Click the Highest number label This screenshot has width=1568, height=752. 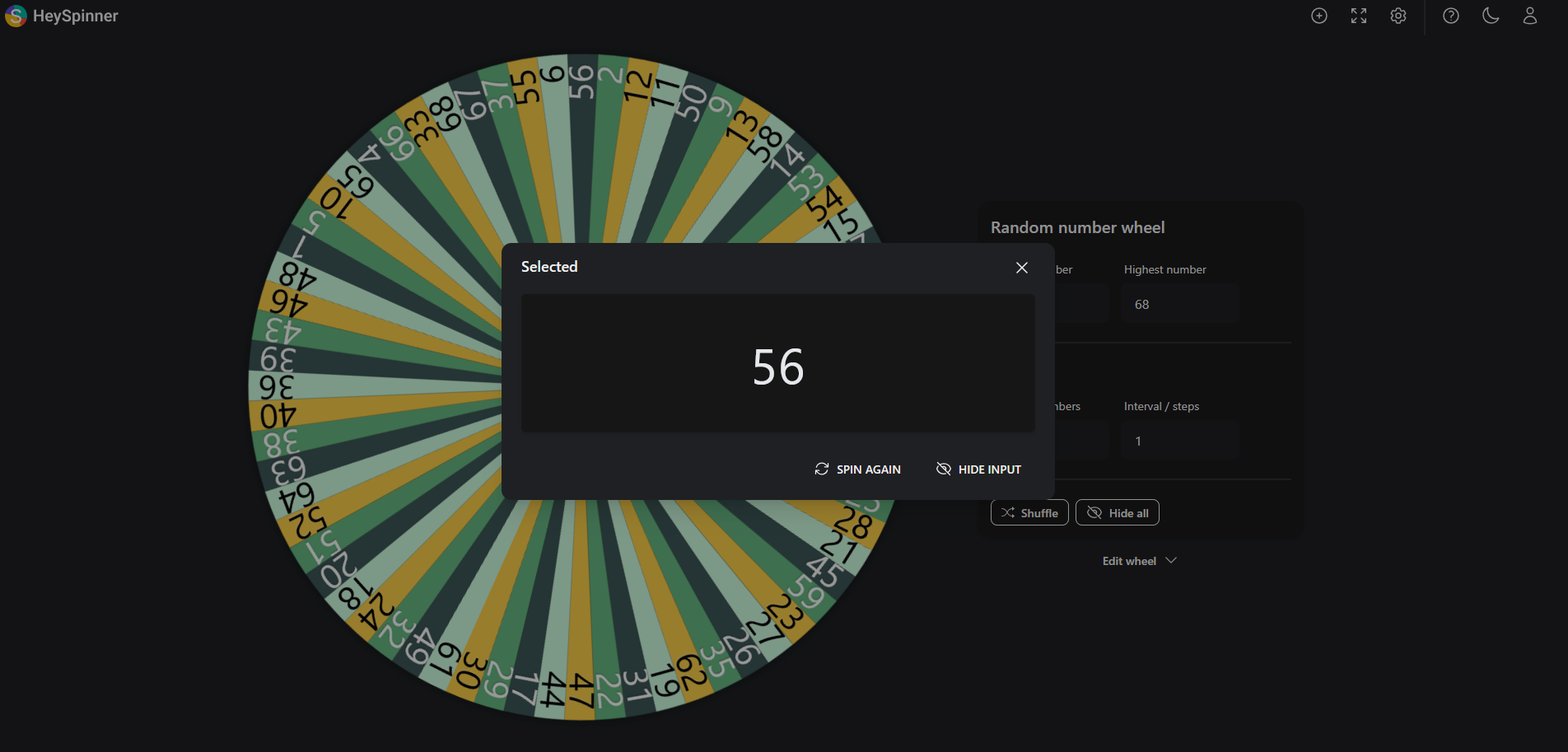[x=1164, y=269]
